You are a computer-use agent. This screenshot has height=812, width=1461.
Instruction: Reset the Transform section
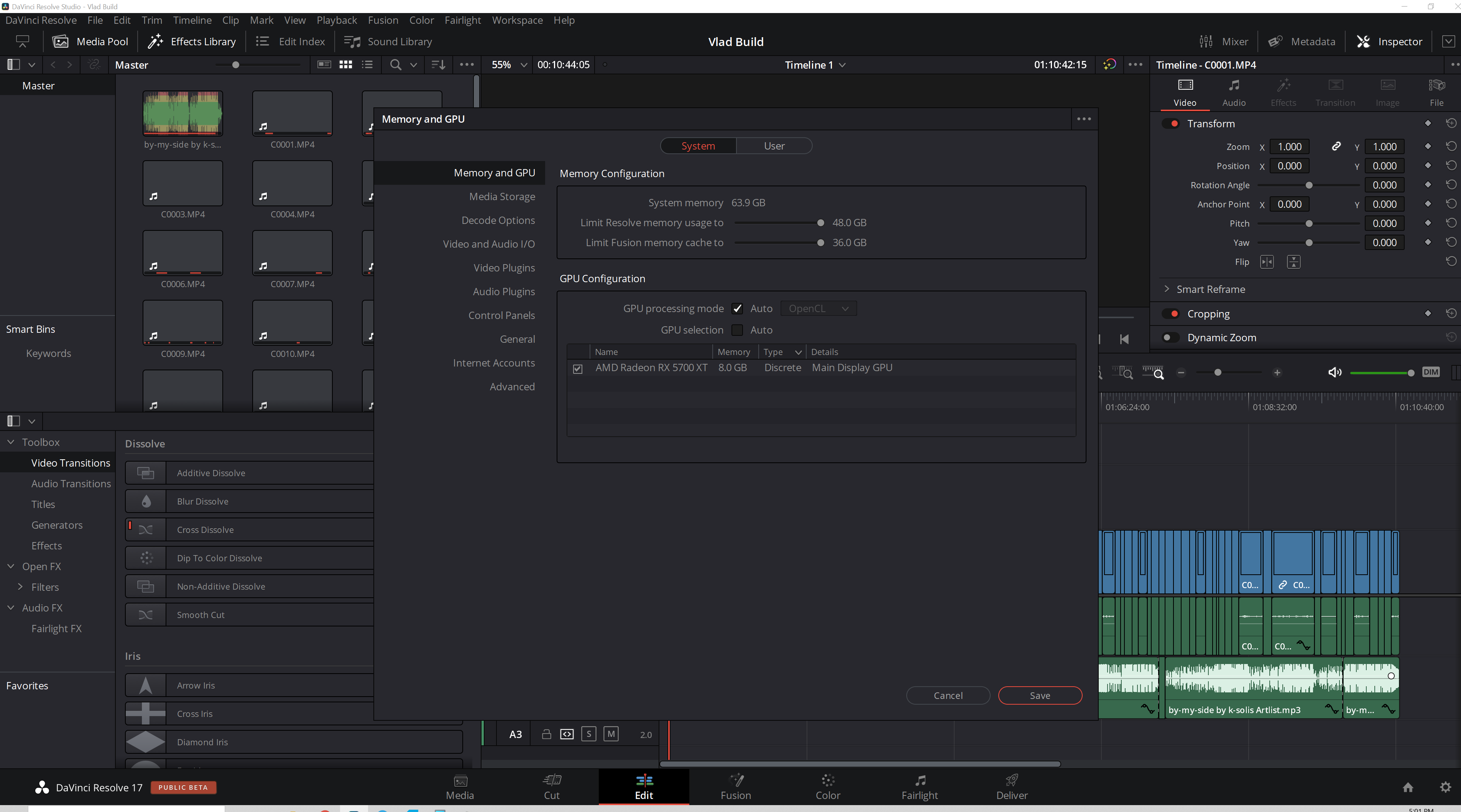pos(1451,123)
